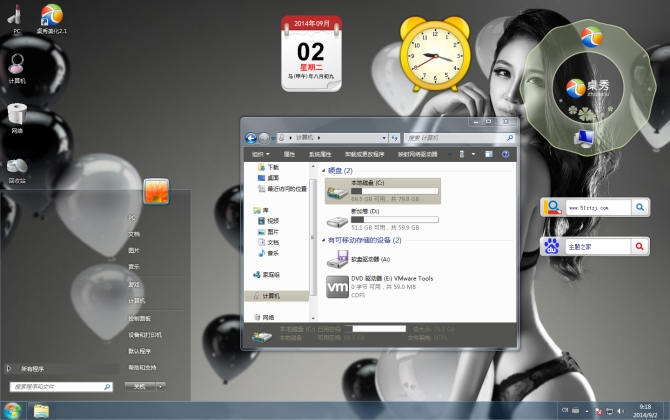Open the 桌秀美化2.1 desktop shortcut
This screenshot has width=670, height=420.
(52, 18)
